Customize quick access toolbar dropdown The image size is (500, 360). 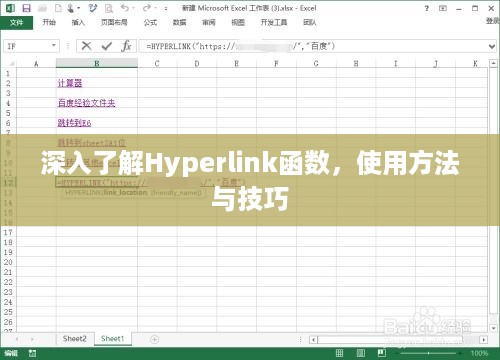point(166,9)
